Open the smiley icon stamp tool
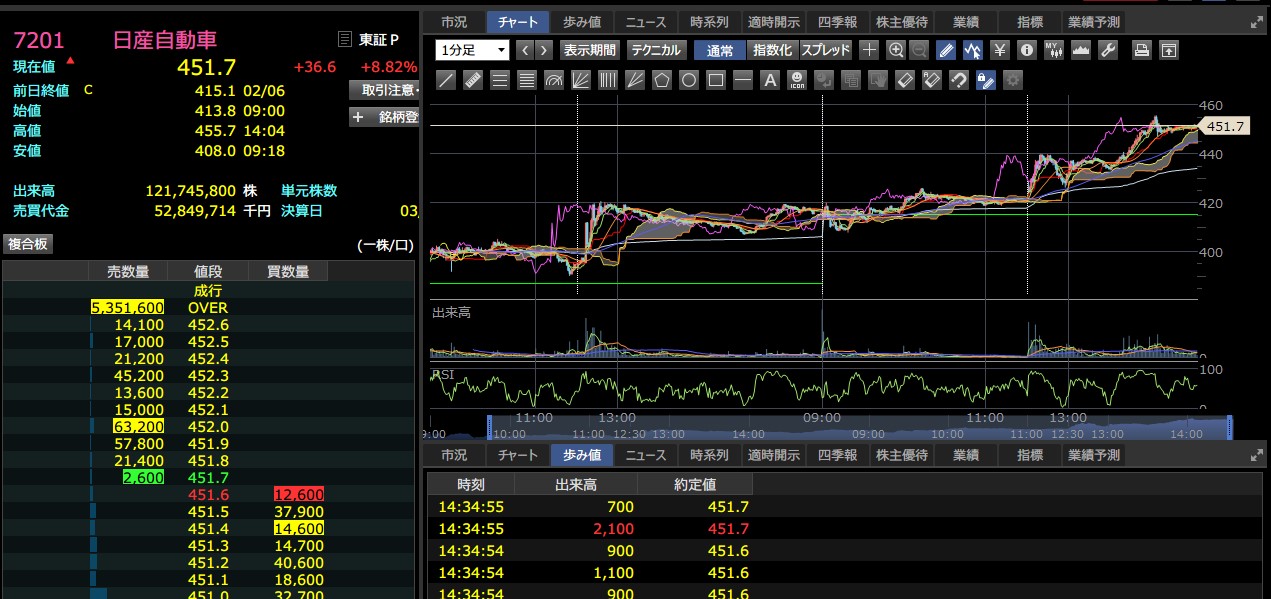 pyautogui.click(x=797, y=80)
